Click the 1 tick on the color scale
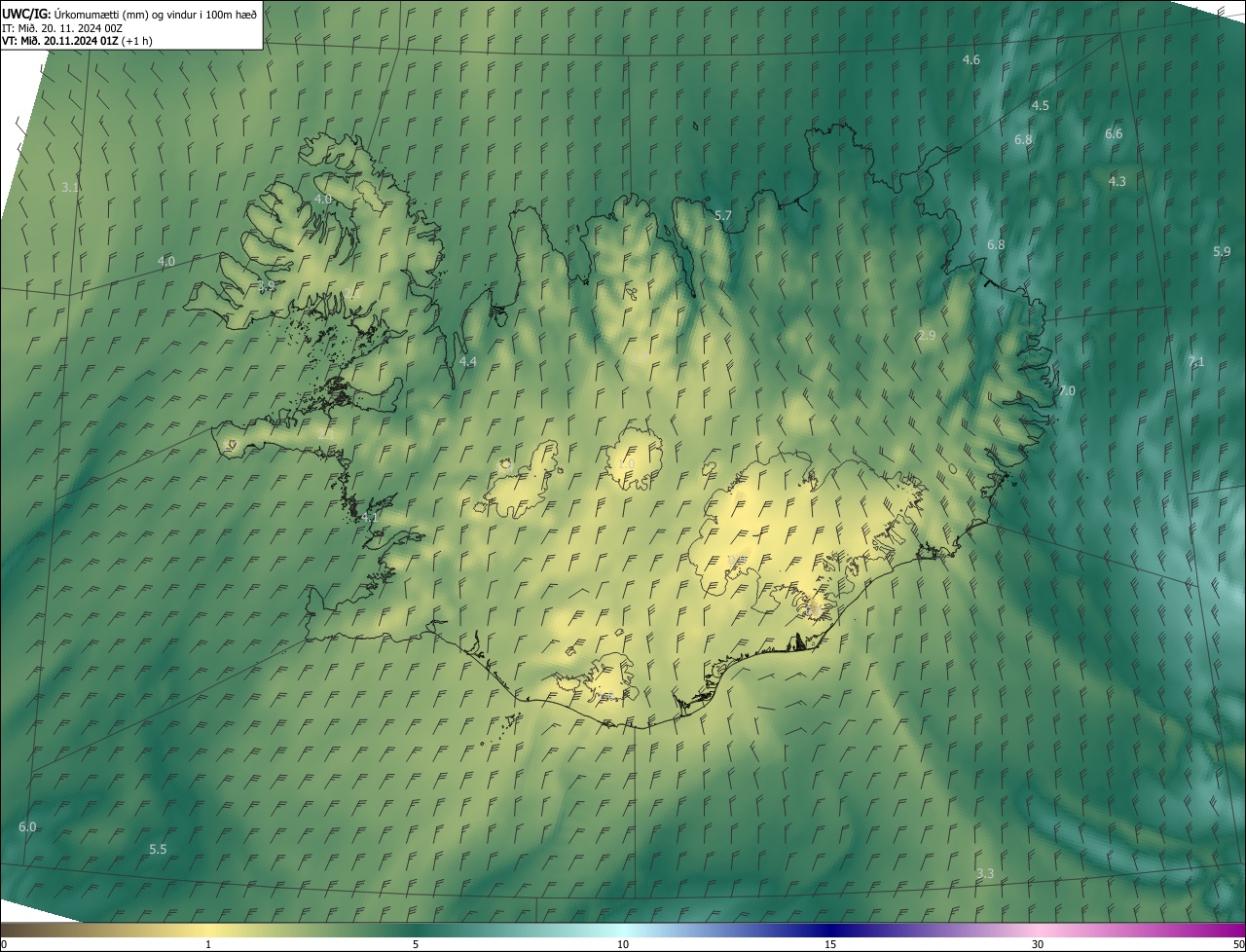This screenshot has height=952, width=1246. tap(208, 944)
